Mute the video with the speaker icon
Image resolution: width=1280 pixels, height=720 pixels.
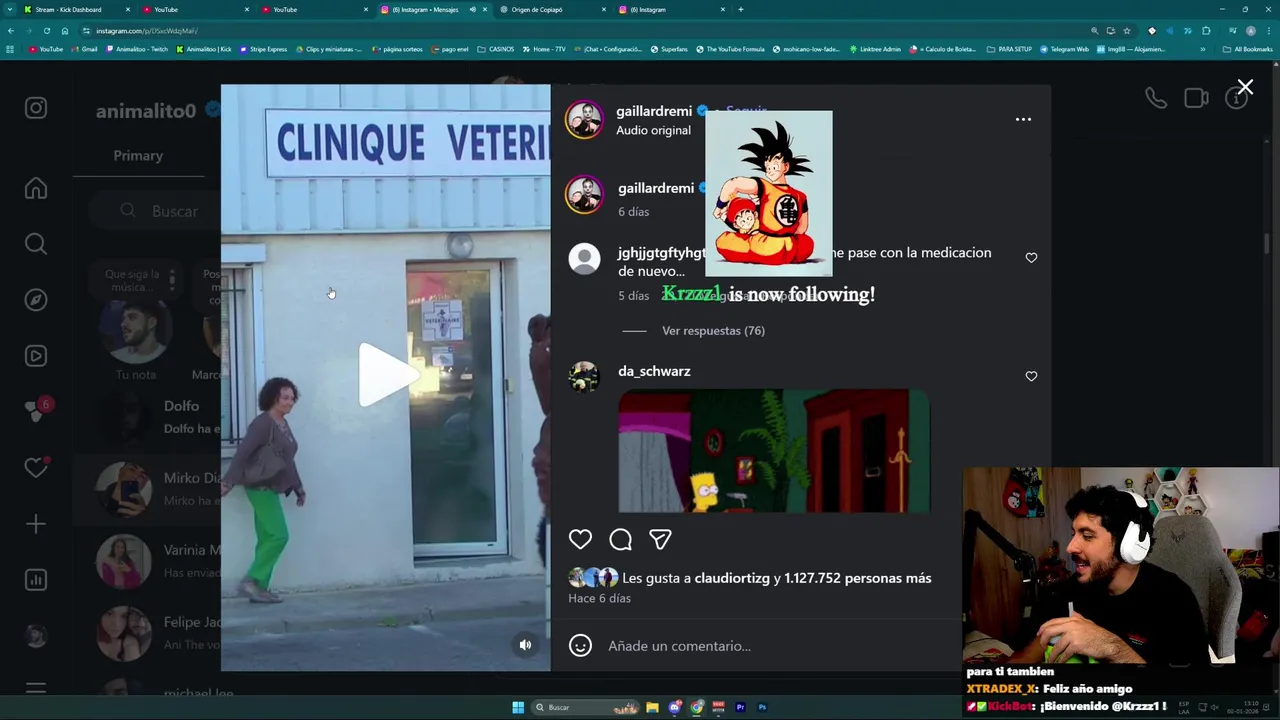point(525,645)
